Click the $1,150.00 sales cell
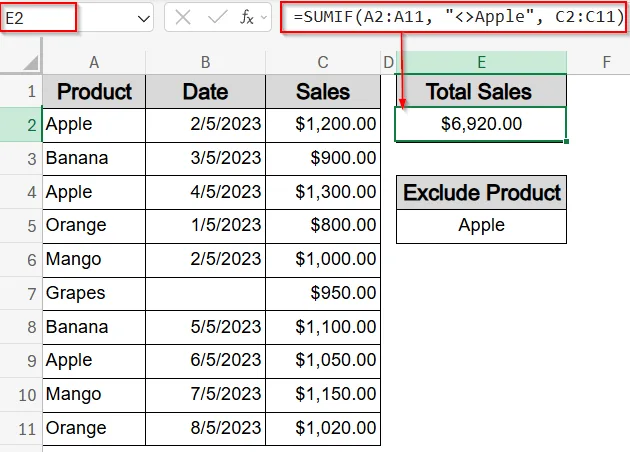This screenshot has width=630, height=452. tap(323, 395)
